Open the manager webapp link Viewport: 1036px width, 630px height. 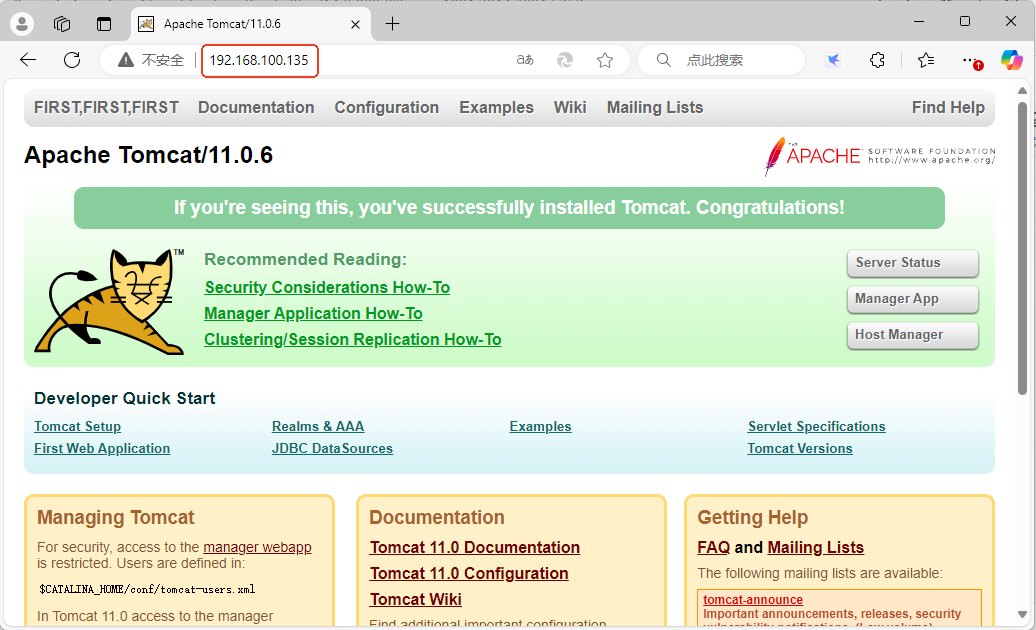pyautogui.click(x=257, y=547)
